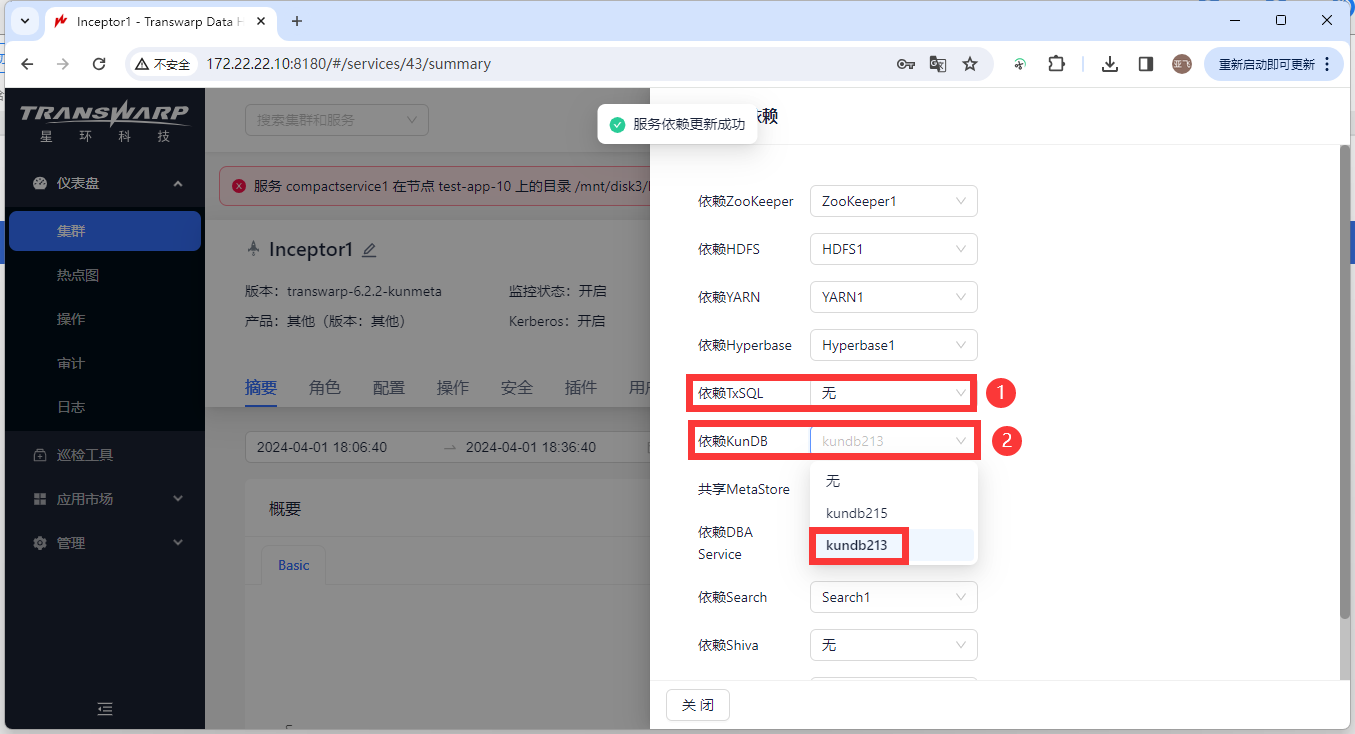The height and width of the screenshot is (734, 1355).
Task: Click the start time 2024-04-01 18:06:40 field
Action: click(322, 447)
